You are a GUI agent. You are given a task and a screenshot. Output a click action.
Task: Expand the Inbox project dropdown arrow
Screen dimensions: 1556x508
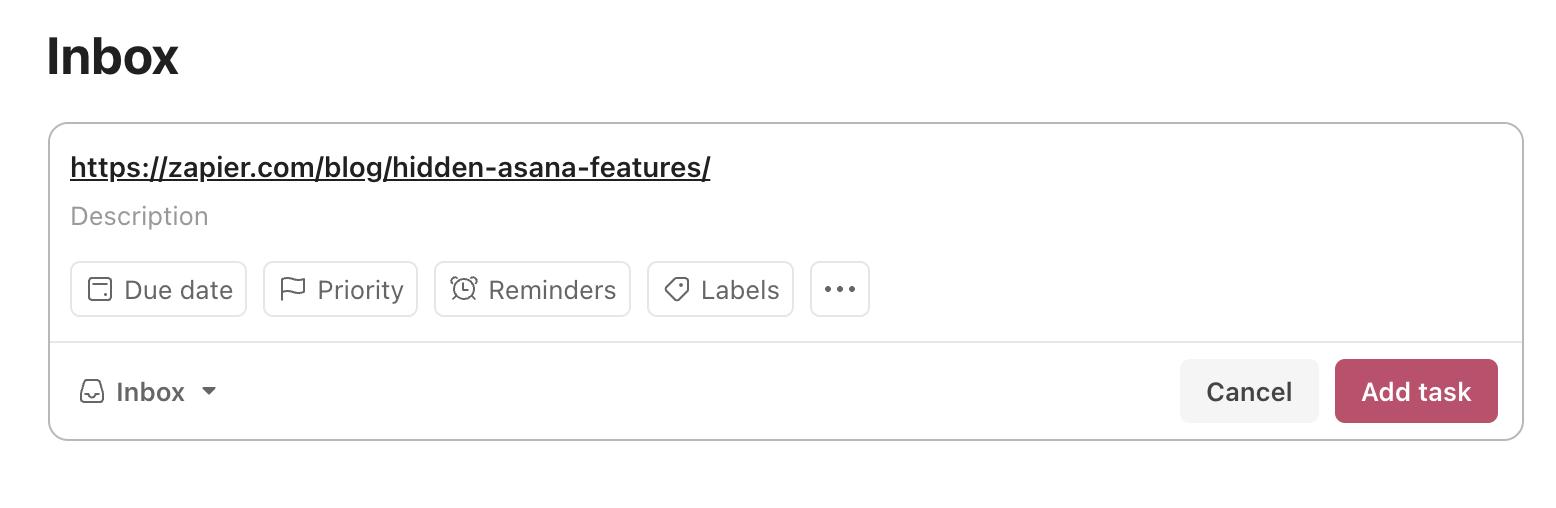tap(209, 391)
